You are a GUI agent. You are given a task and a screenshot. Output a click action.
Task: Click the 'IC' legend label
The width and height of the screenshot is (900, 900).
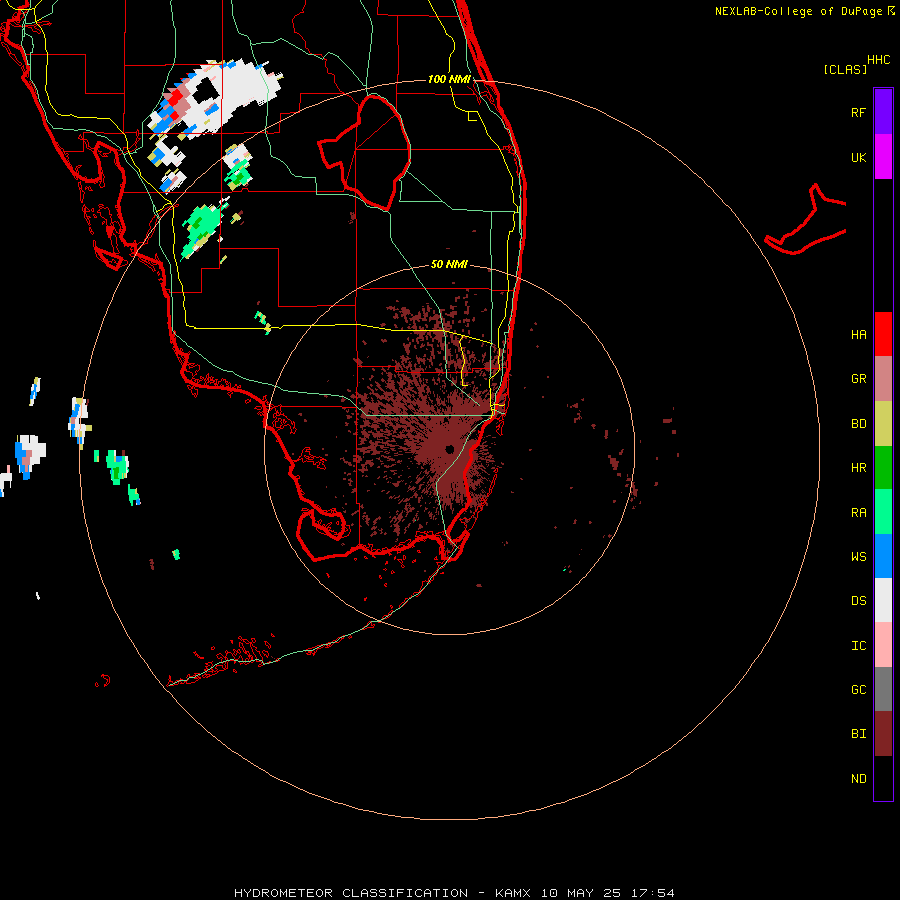[858, 646]
